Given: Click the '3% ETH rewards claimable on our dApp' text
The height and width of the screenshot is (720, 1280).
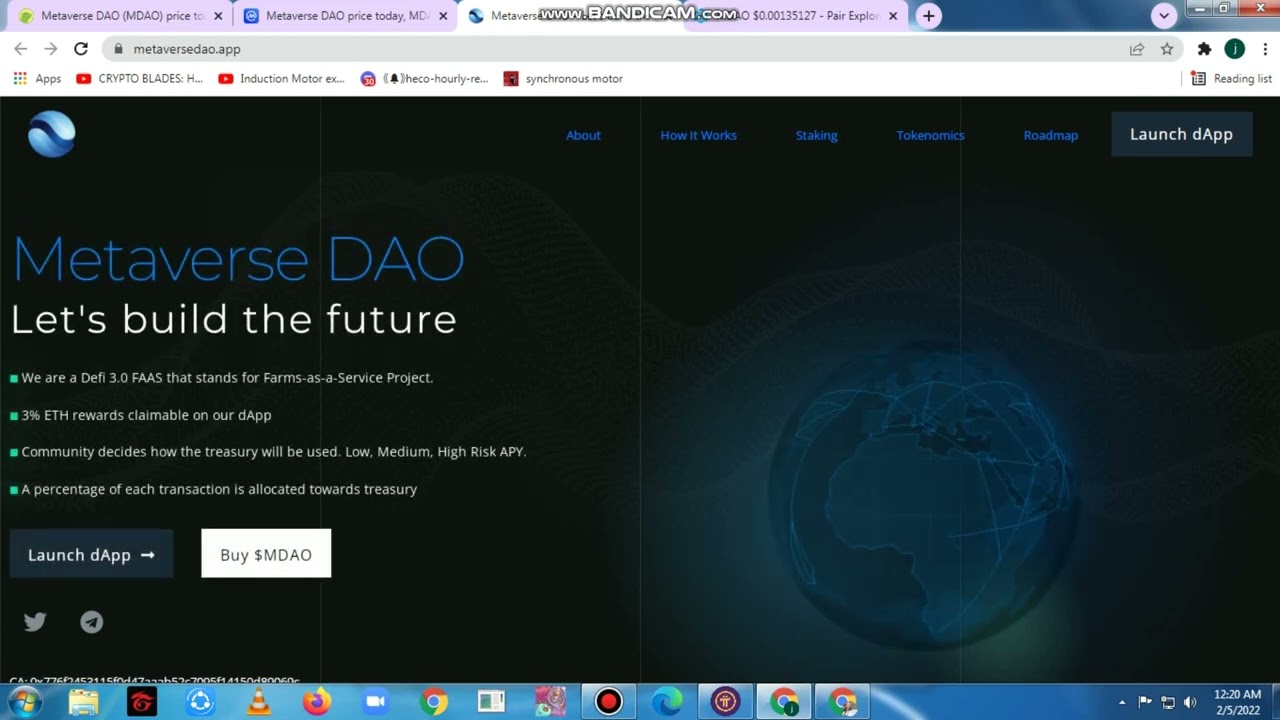Looking at the screenshot, I should point(146,415).
